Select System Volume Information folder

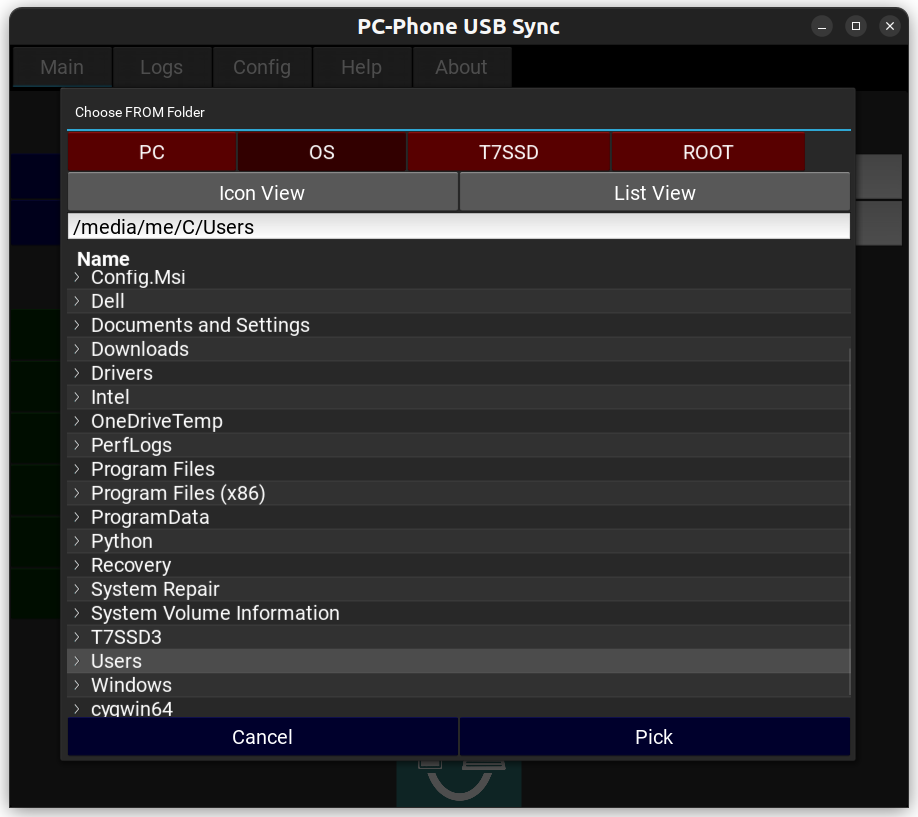click(215, 613)
